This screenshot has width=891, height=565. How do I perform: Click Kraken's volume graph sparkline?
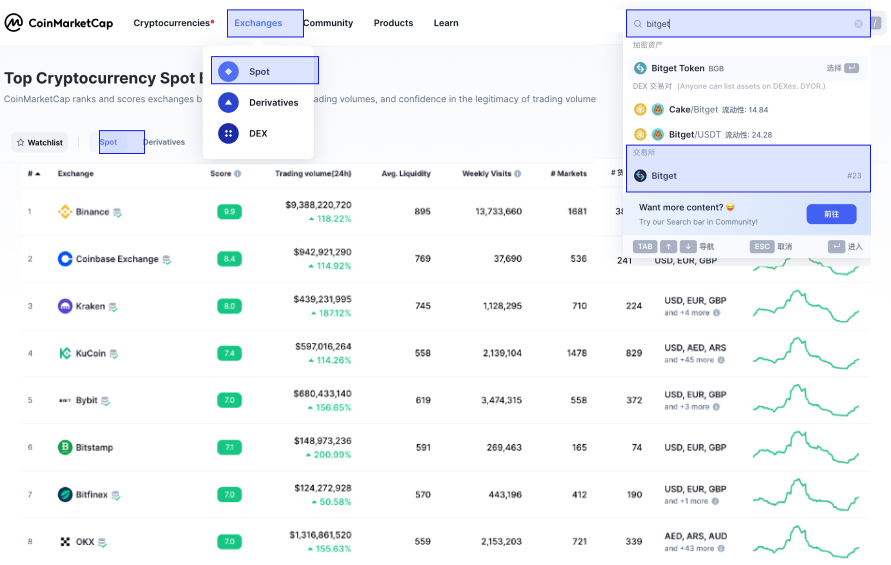pyautogui.click(x=806, y=306)
